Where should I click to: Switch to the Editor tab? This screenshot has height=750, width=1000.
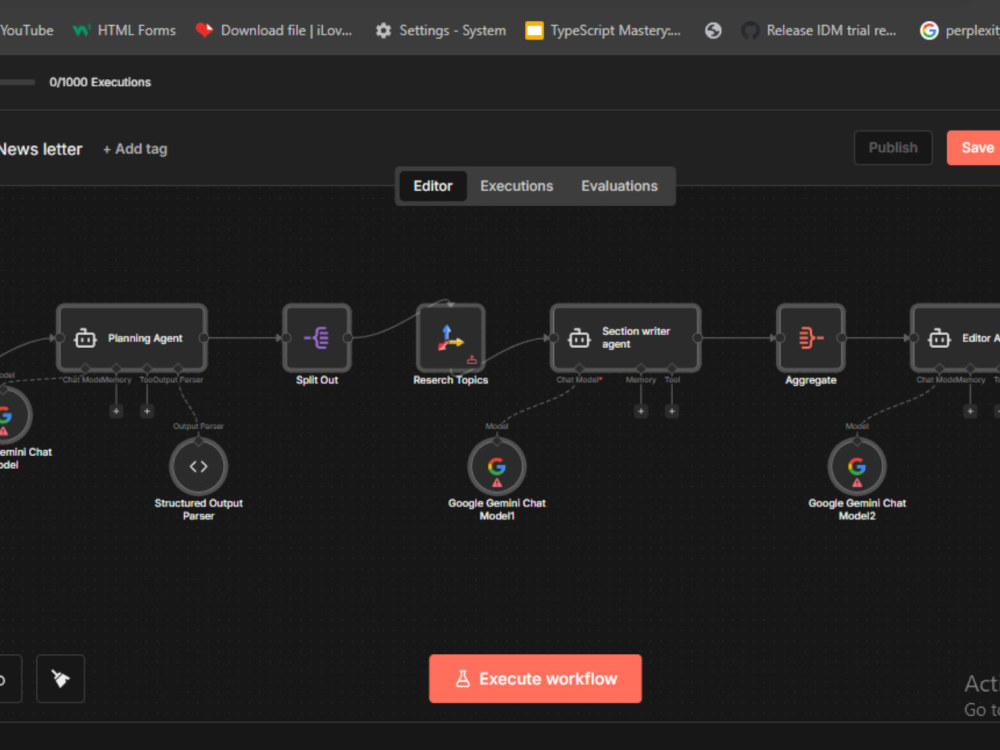(x=433, y=186)
